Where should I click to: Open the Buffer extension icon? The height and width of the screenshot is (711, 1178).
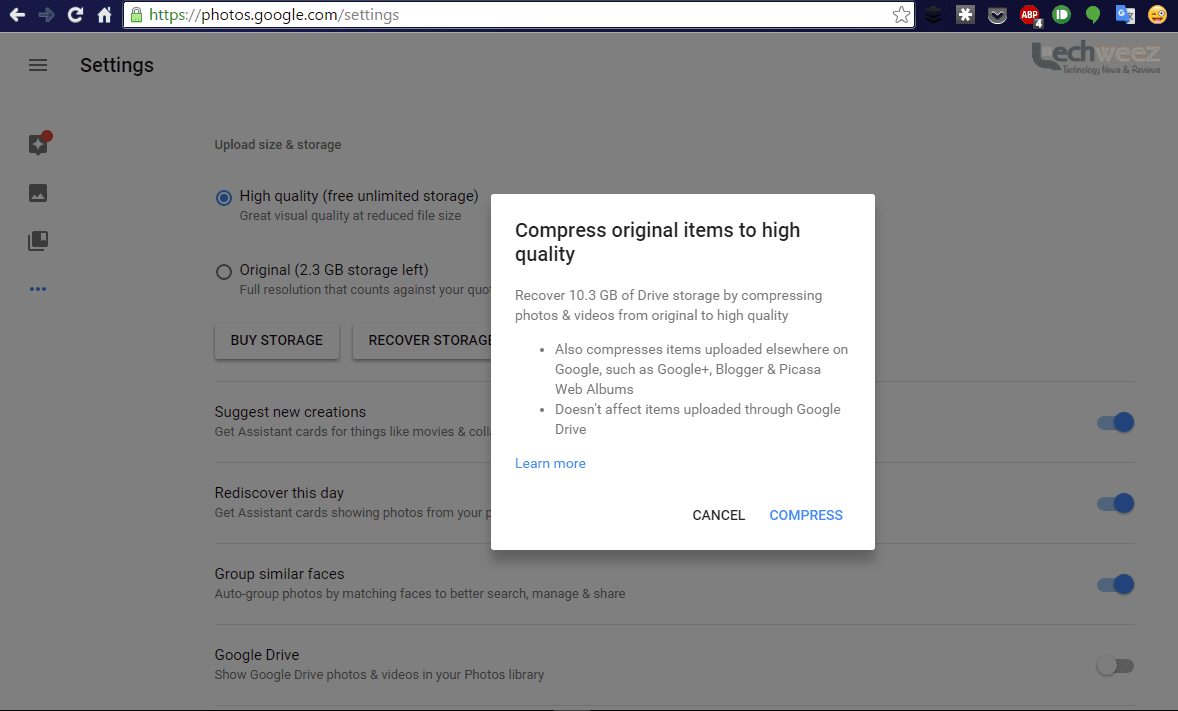(x=932, y=14)
